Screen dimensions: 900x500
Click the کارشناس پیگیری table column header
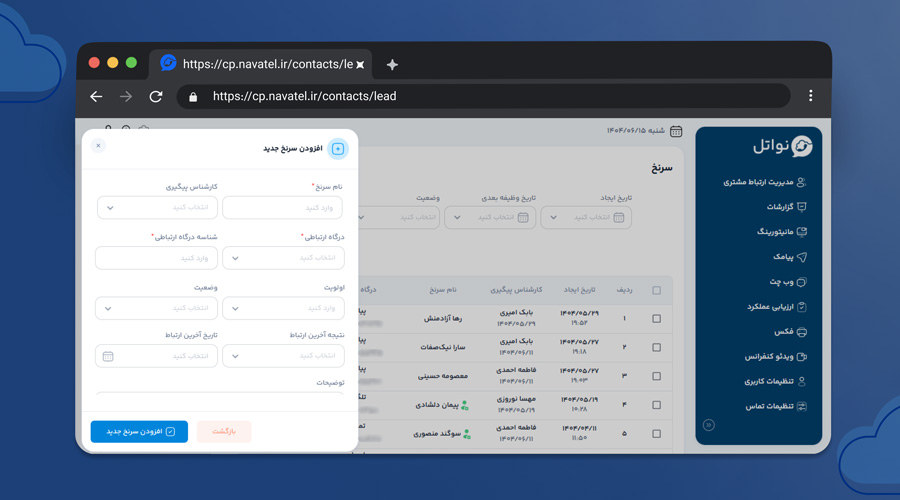(516, 290)
